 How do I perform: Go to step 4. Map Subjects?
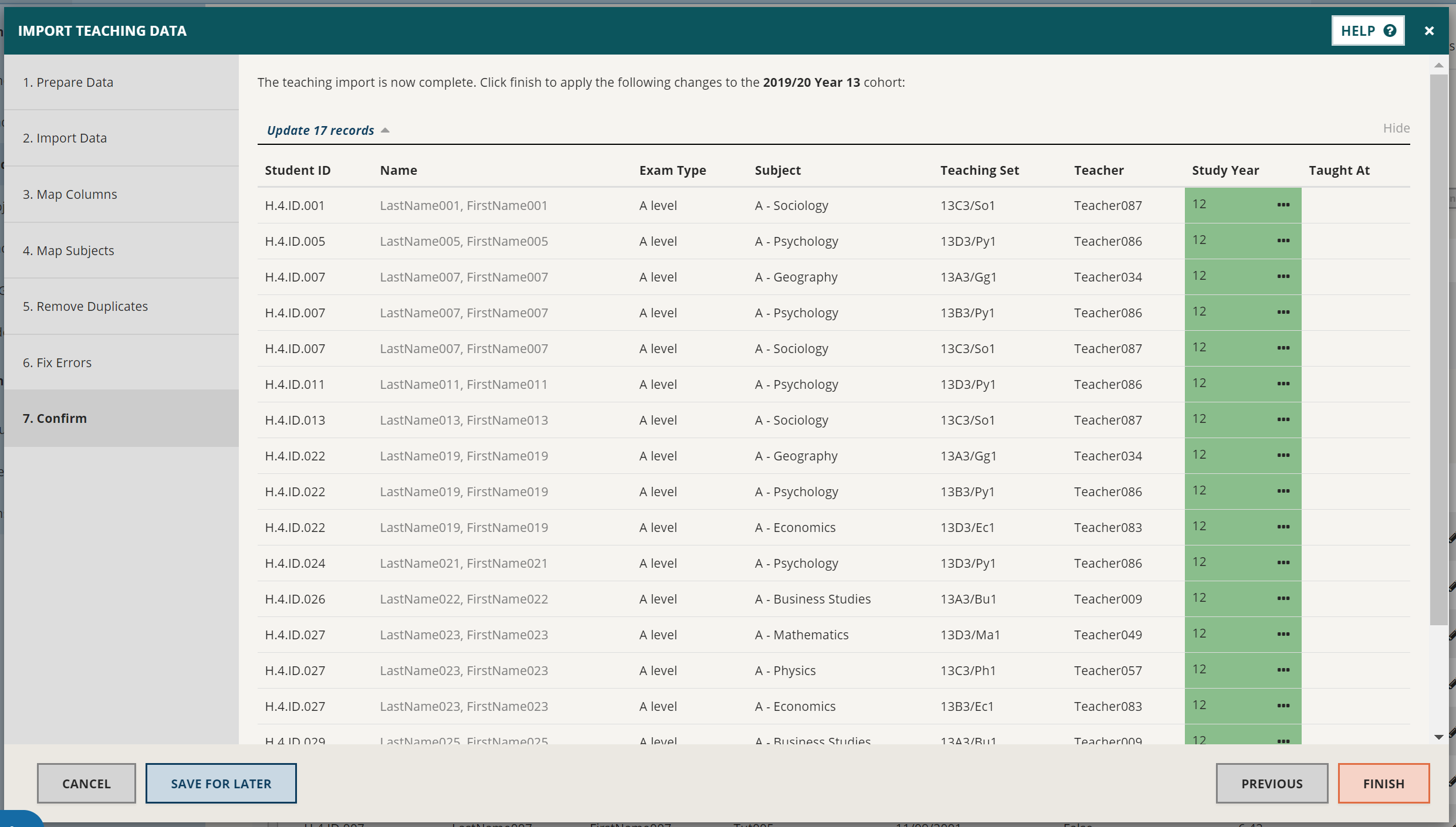(x=121, y=250)
